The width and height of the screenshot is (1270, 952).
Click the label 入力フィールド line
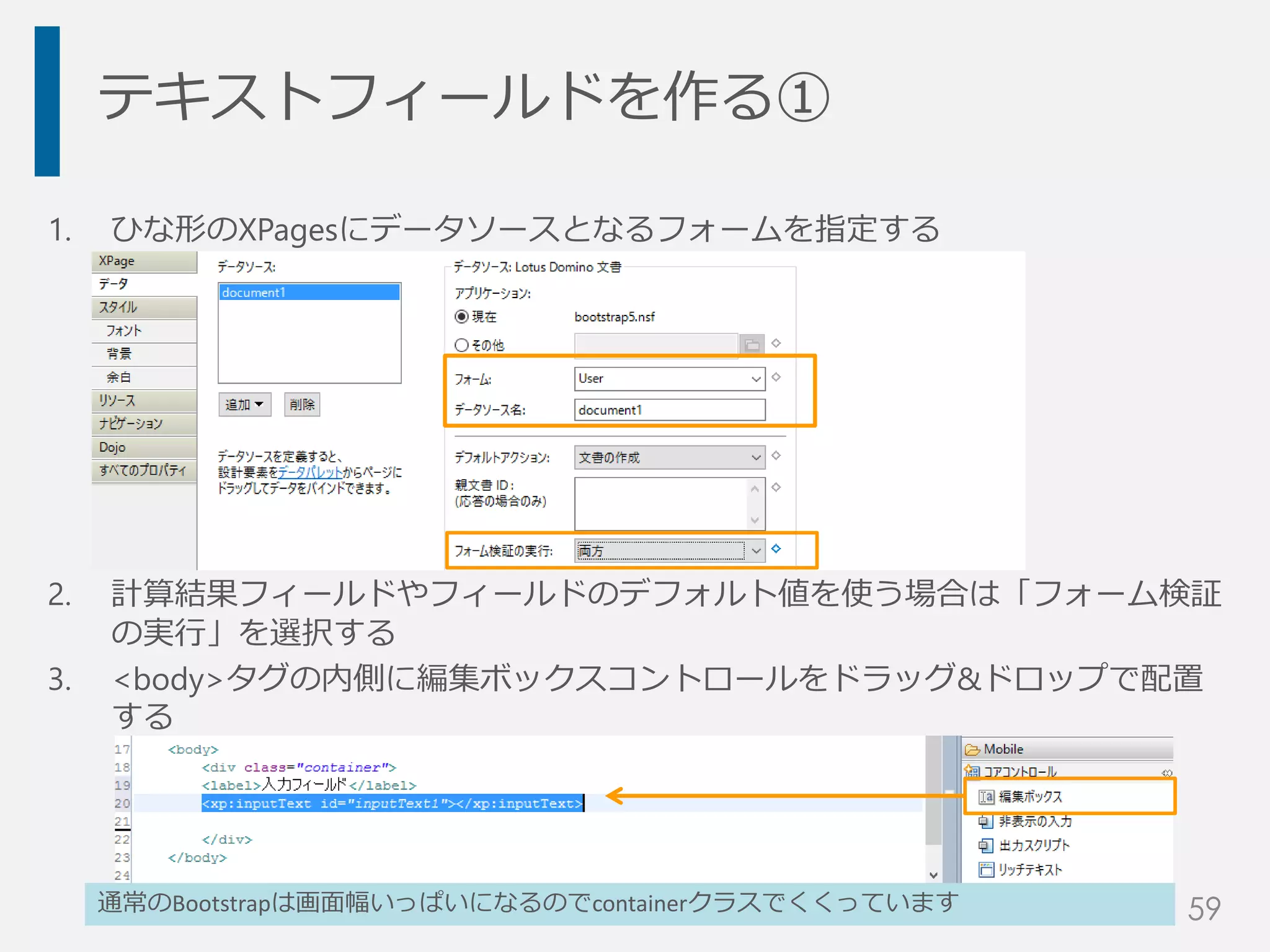309,785
